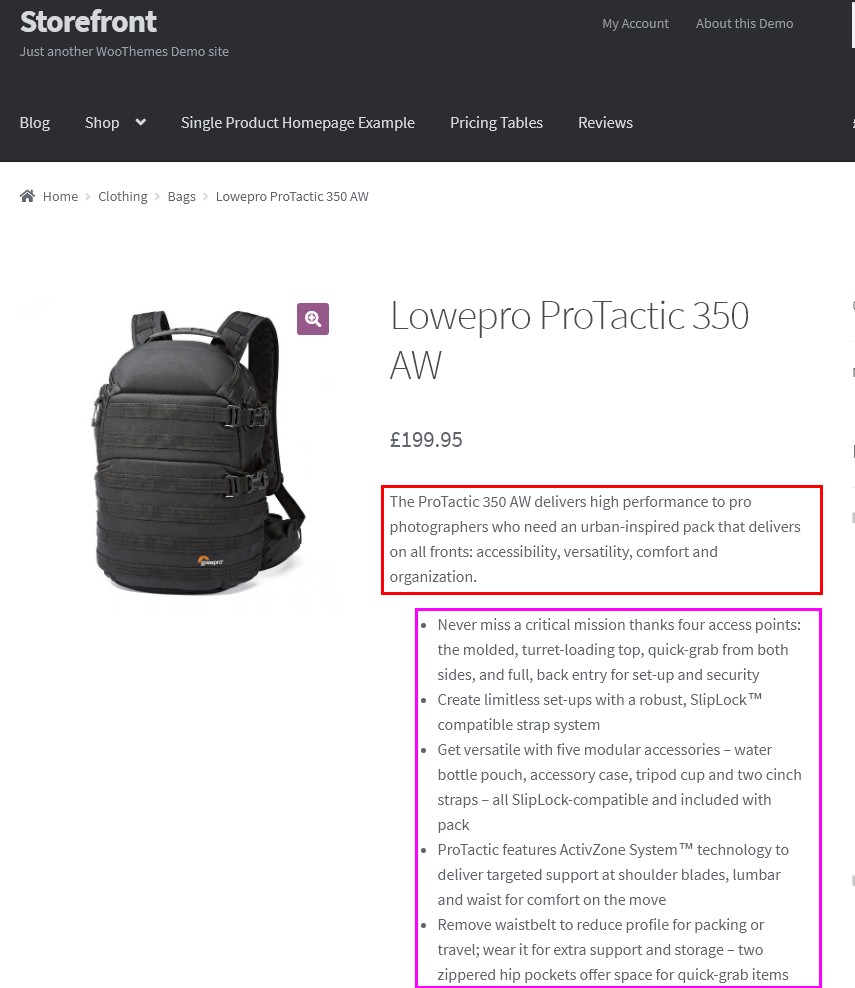Go to Single Product Homepage Example
855x988 pixels.
click(297, 123)
